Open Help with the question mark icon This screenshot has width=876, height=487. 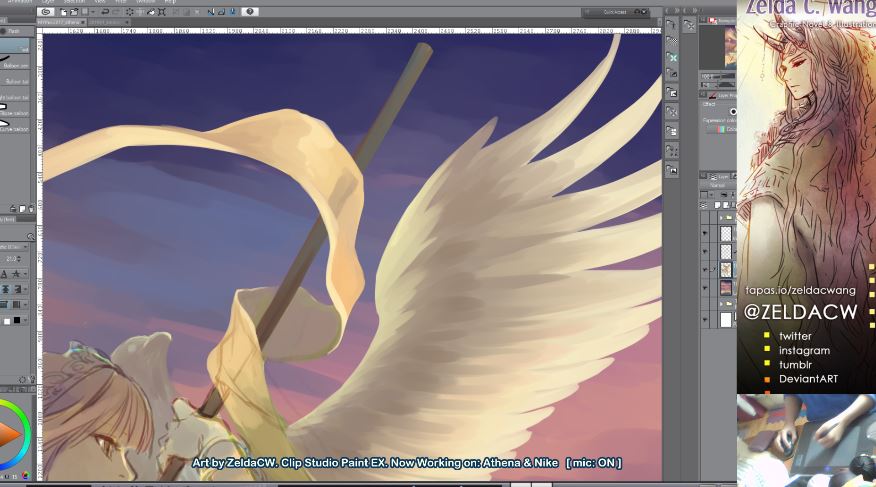(x=250, y=12)
